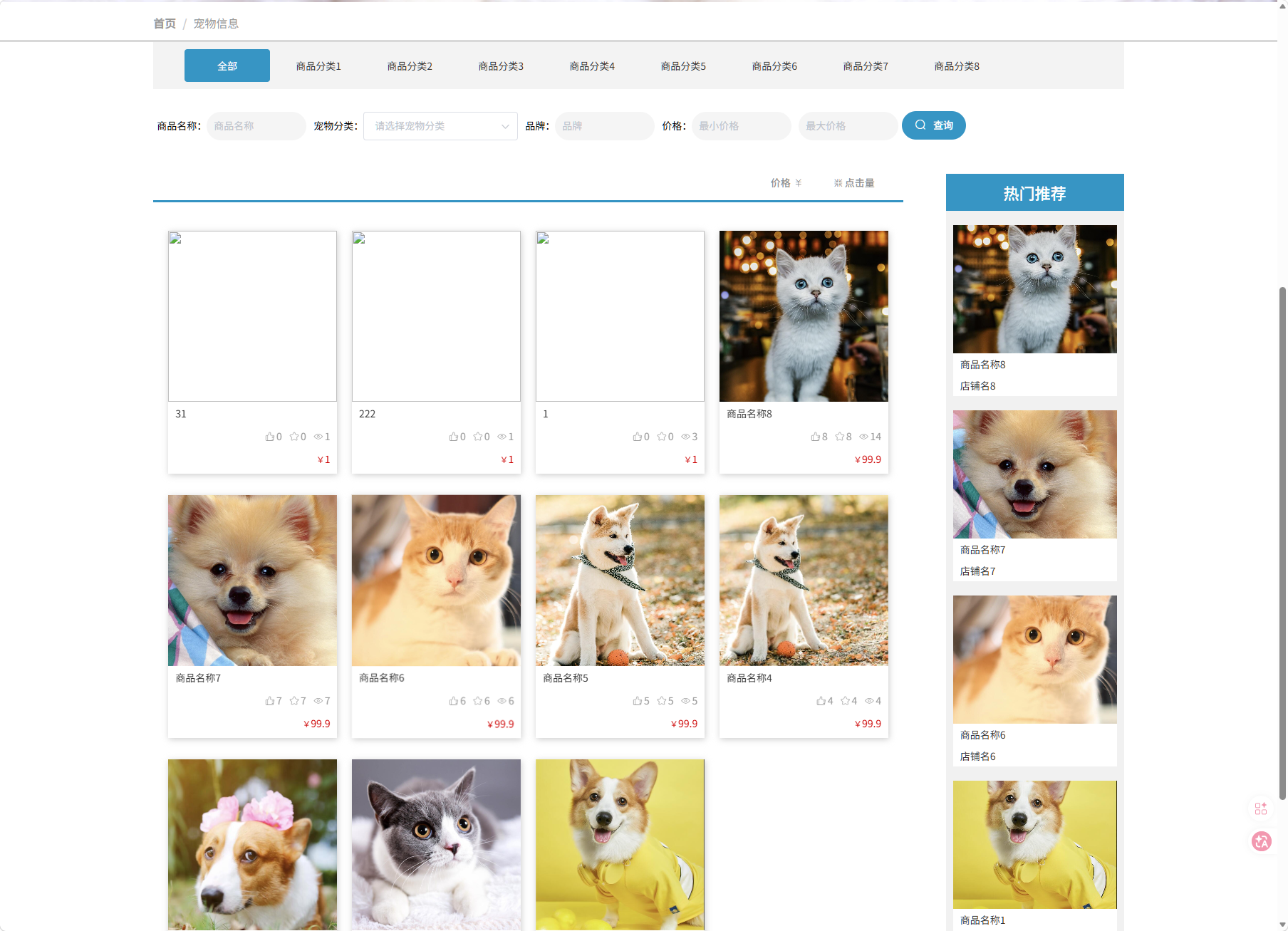
Task: Open the white kitten thumbnail in 热门推荐
Action: (1035, 289)
